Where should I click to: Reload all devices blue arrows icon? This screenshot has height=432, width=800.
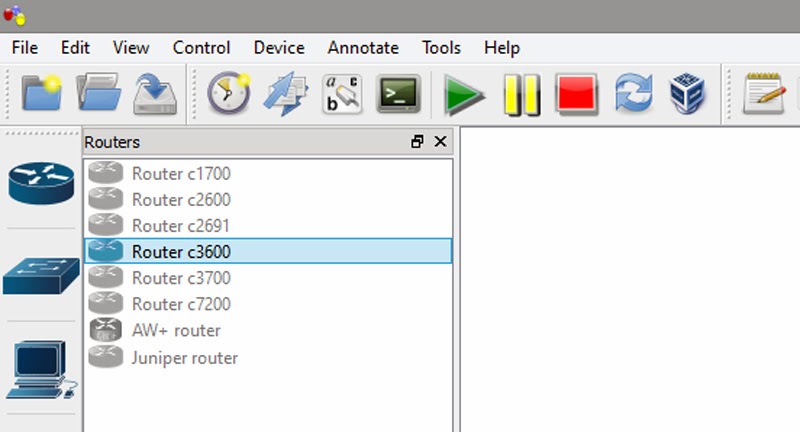click(x=633, y=93)
